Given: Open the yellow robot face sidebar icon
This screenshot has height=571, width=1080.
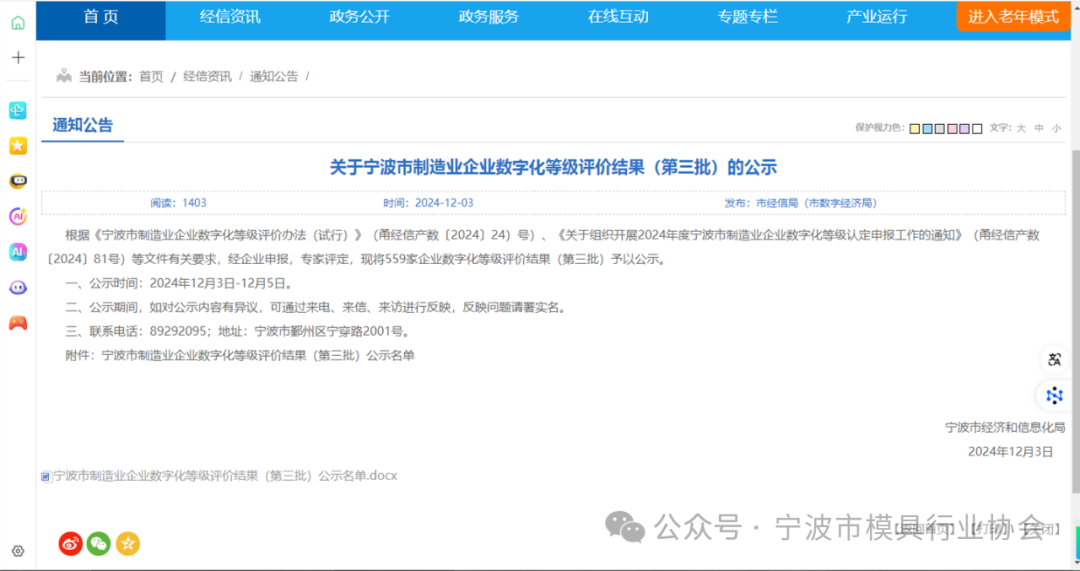Looking at the screenshot, I should coord(18,181).
